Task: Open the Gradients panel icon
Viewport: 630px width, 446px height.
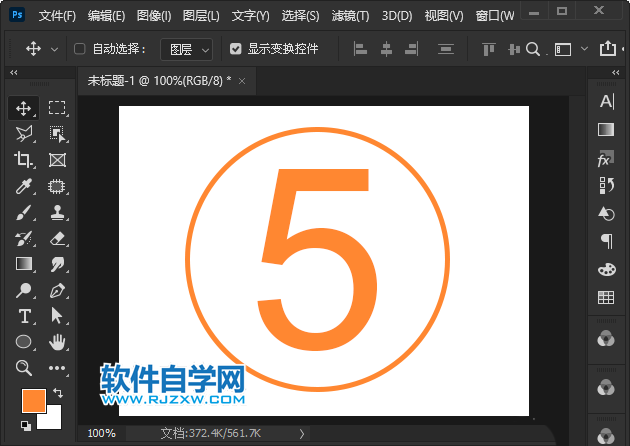Action: [606, 130]
